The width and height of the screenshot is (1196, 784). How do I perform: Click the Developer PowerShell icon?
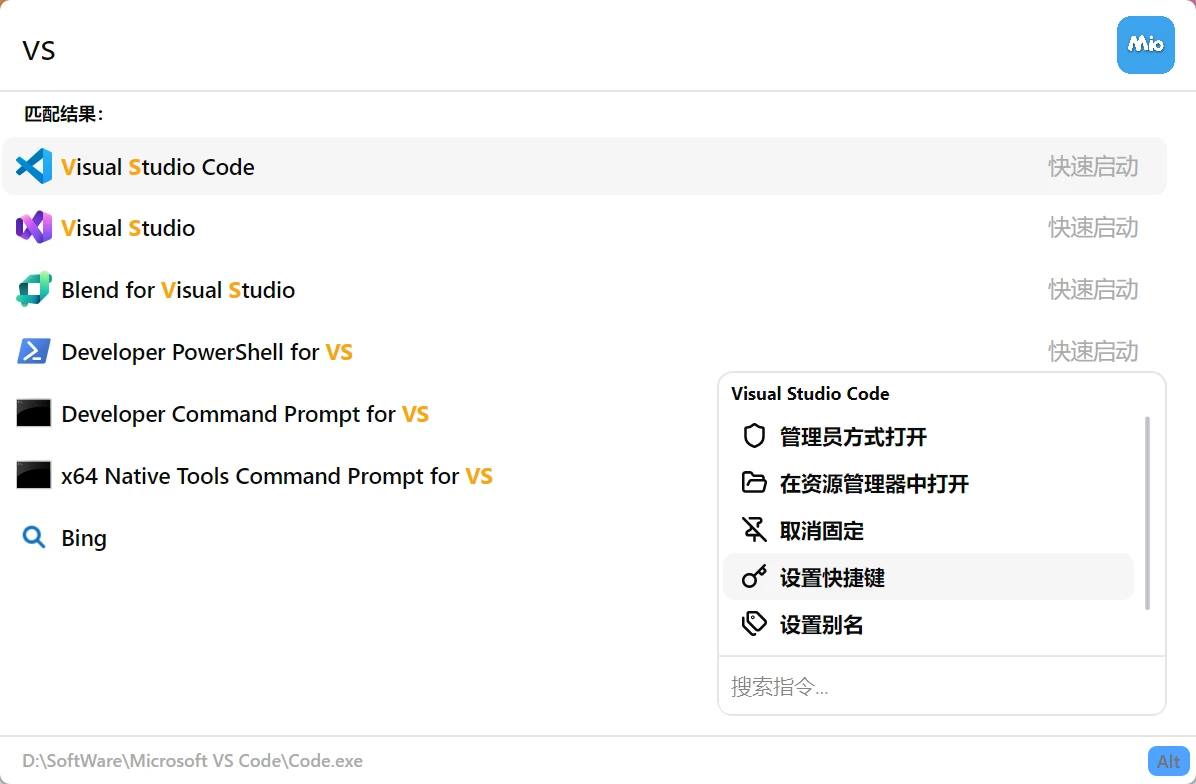34,352
